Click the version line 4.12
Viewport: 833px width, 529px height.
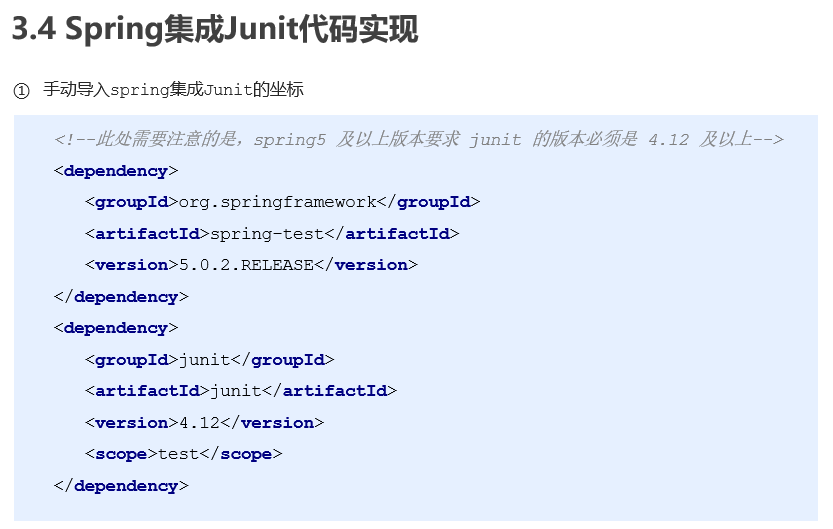pos(205,423)
